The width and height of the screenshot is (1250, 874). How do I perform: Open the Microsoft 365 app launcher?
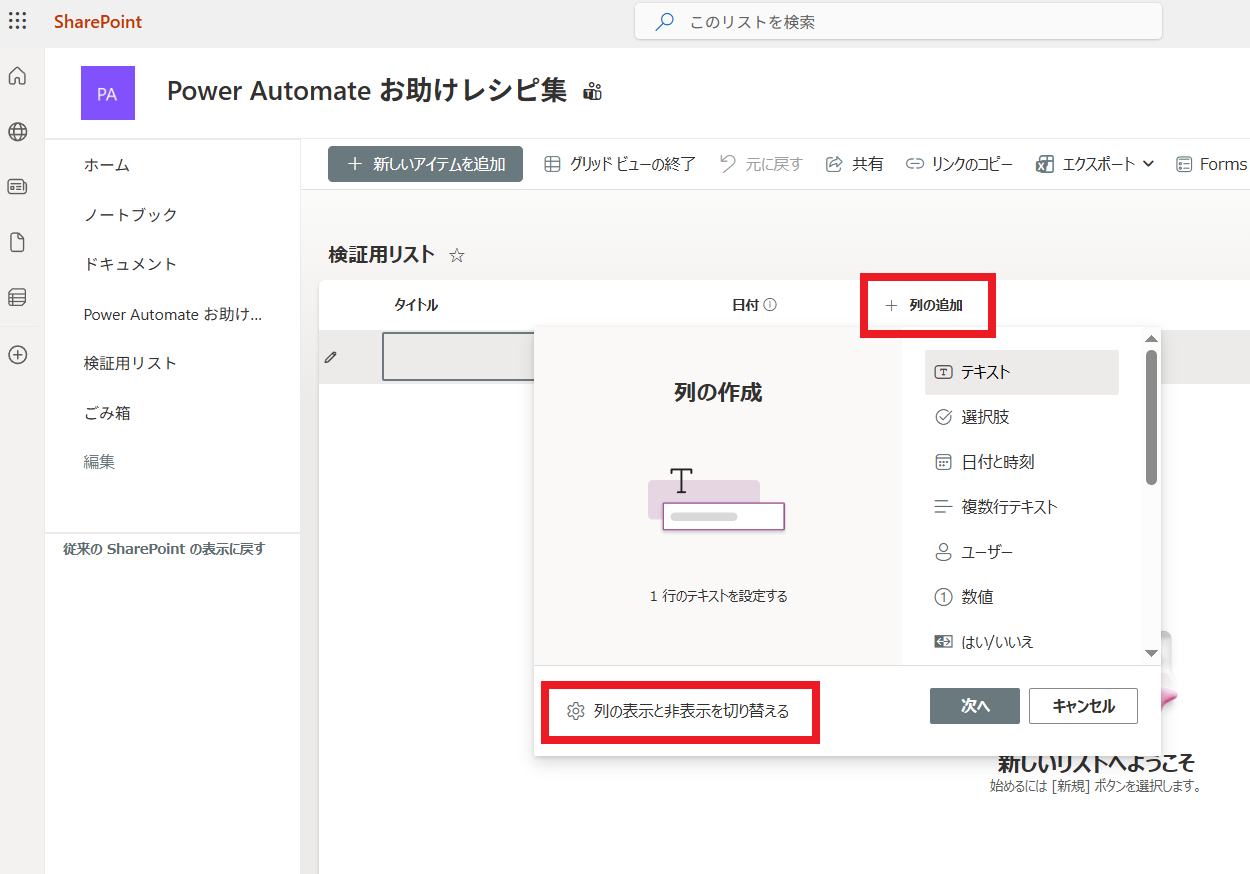17,20
